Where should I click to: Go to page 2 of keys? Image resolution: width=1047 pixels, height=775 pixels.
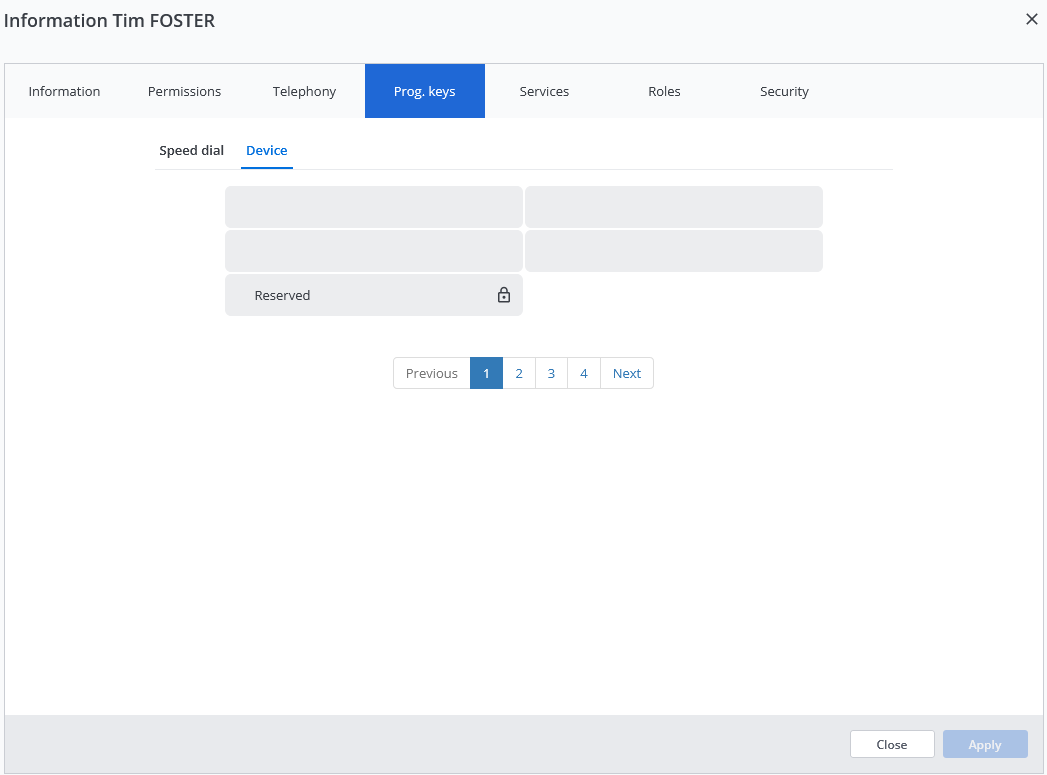pos(518,373)
